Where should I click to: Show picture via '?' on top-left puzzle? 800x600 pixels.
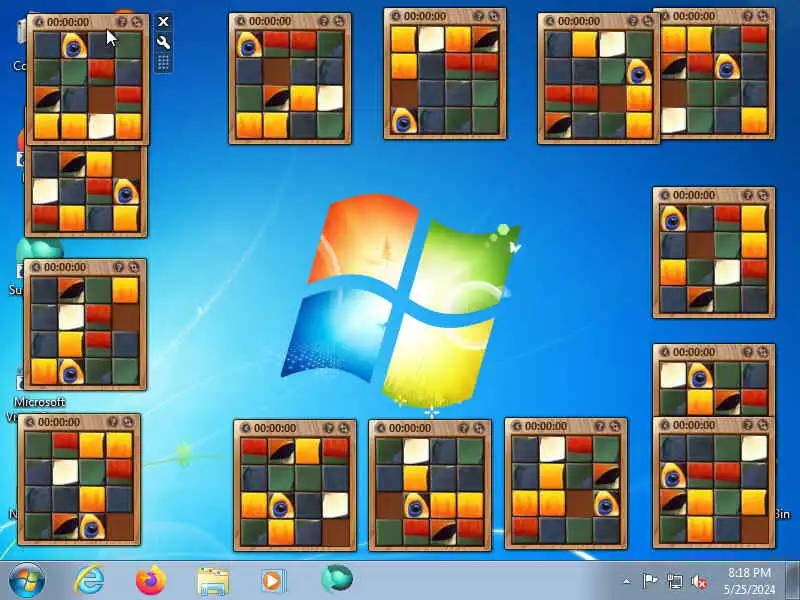pyautogui.click(x=122, y=22)
